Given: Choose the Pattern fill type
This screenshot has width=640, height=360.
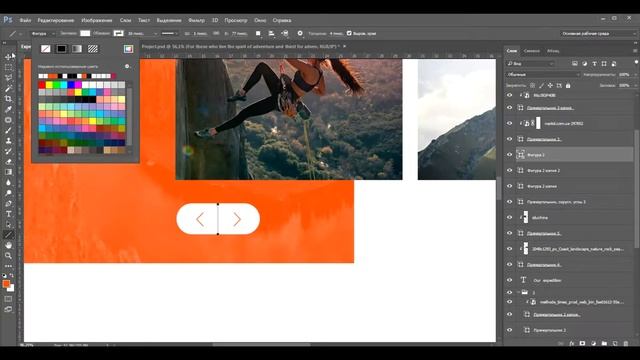Looking at the screenshot, I should (x=93, y=49).
